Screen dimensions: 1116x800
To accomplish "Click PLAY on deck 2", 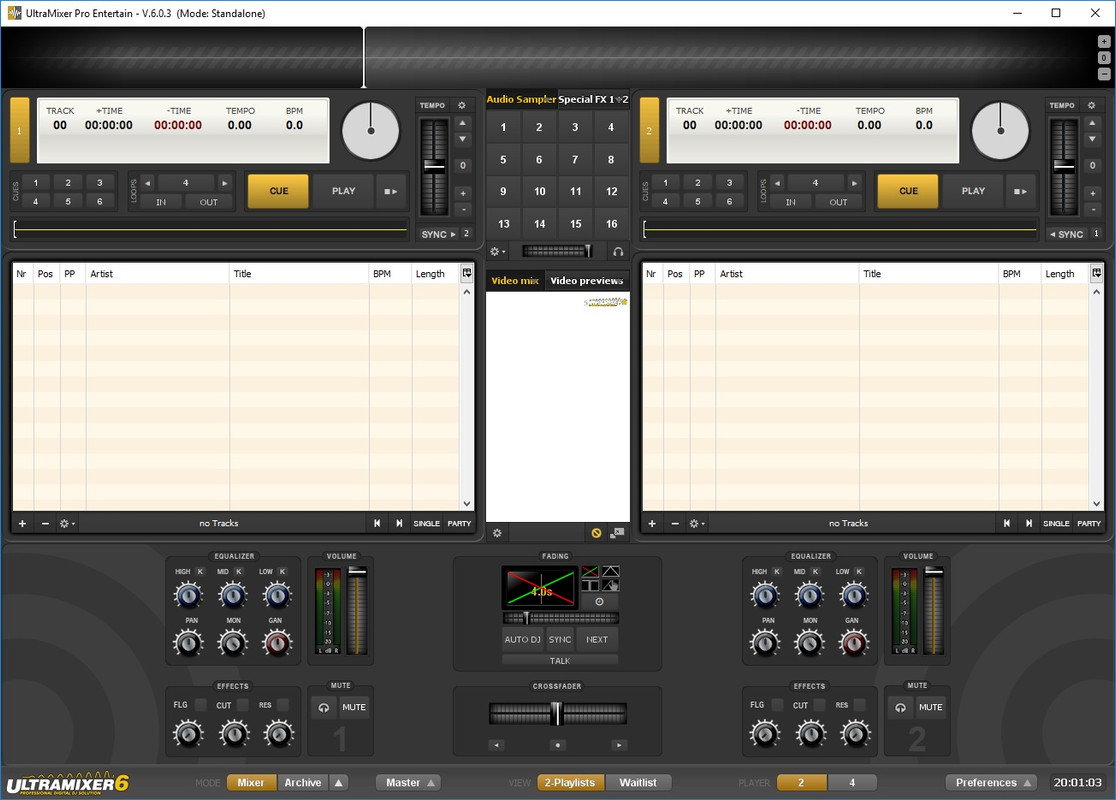I will 973,191.
